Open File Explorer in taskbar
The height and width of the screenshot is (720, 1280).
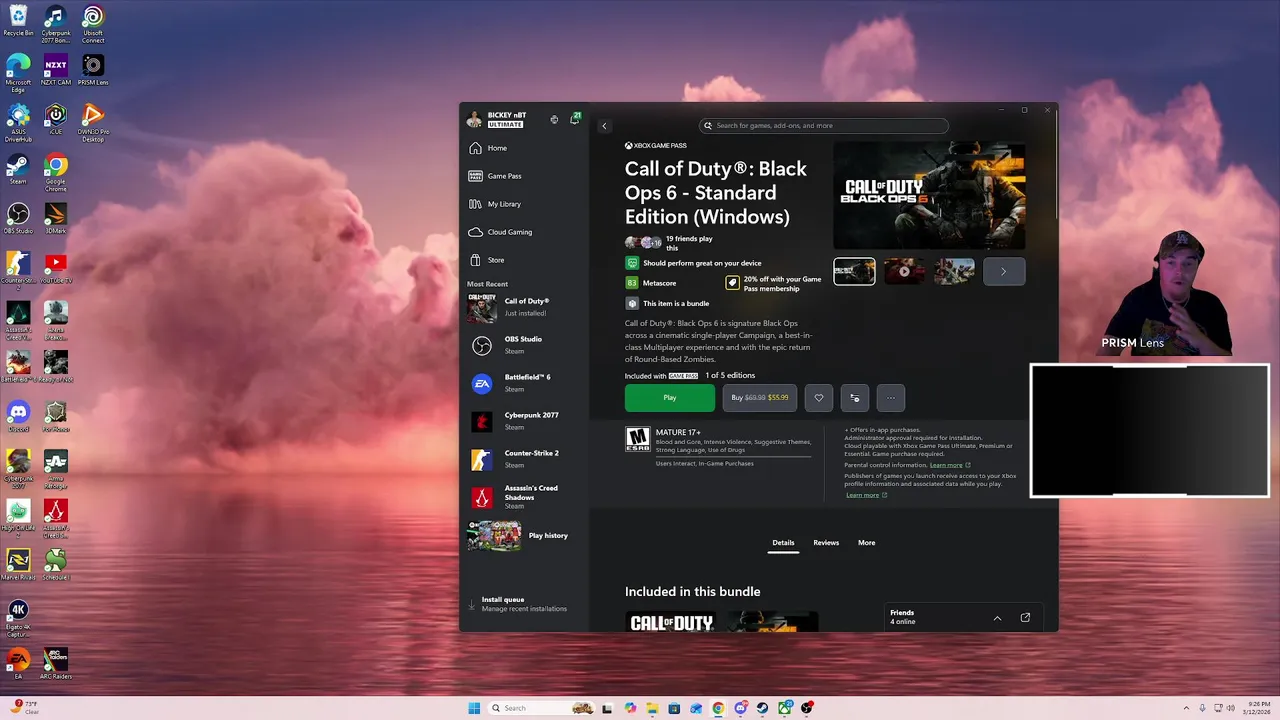(652, 708)
